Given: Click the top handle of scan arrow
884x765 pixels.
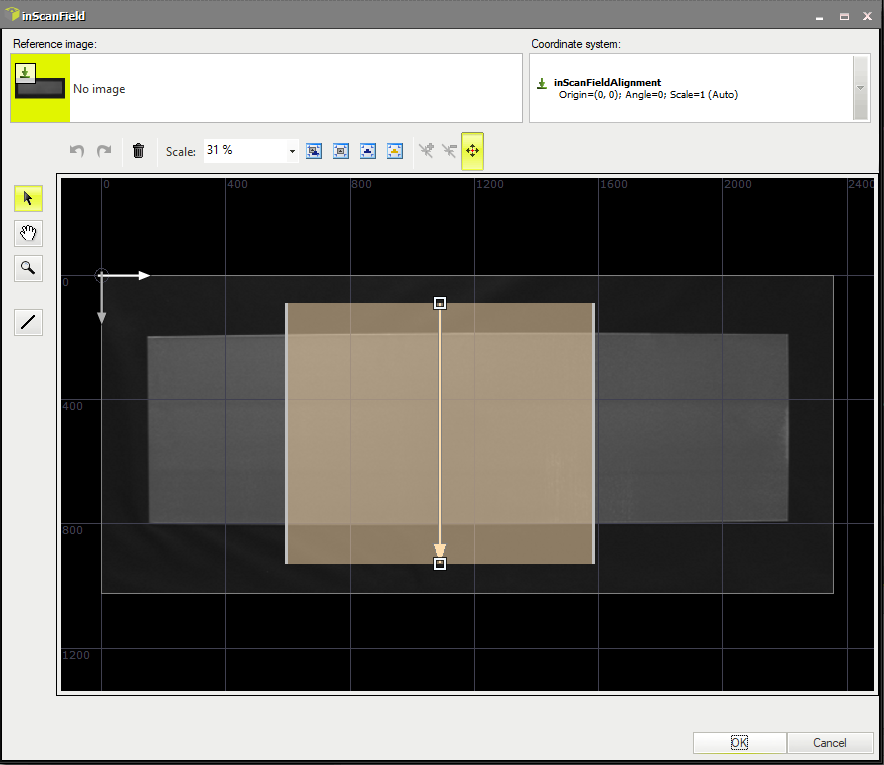Looking at the screenshot, I should click(440, 303).
